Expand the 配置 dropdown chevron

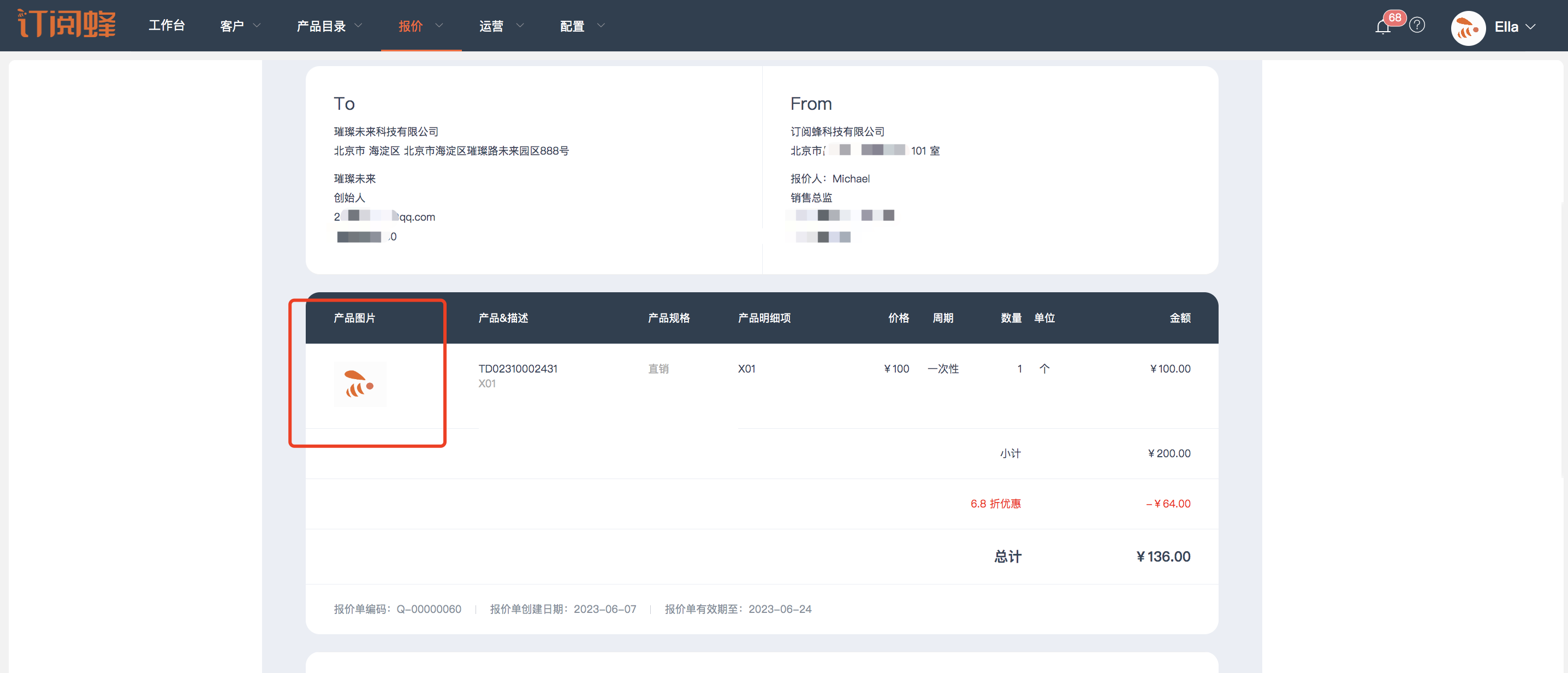click(601, 26)
